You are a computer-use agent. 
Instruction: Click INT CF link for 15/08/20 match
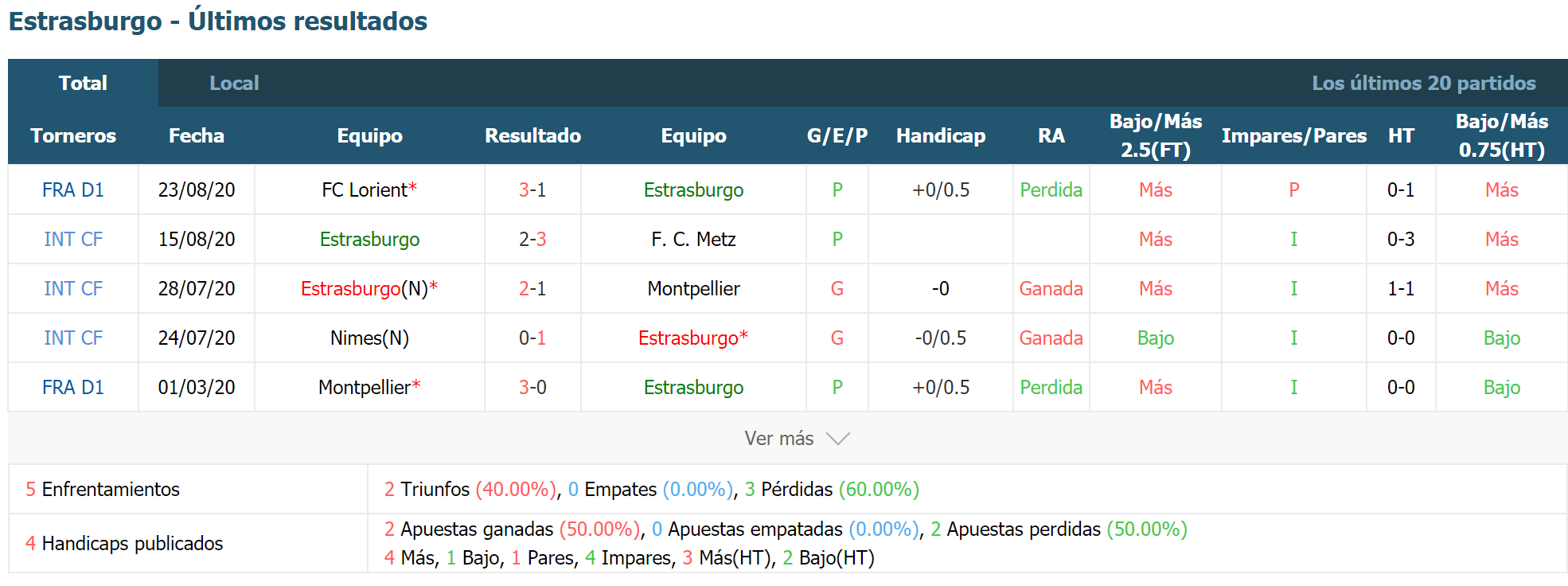click(x=73, y=239)
